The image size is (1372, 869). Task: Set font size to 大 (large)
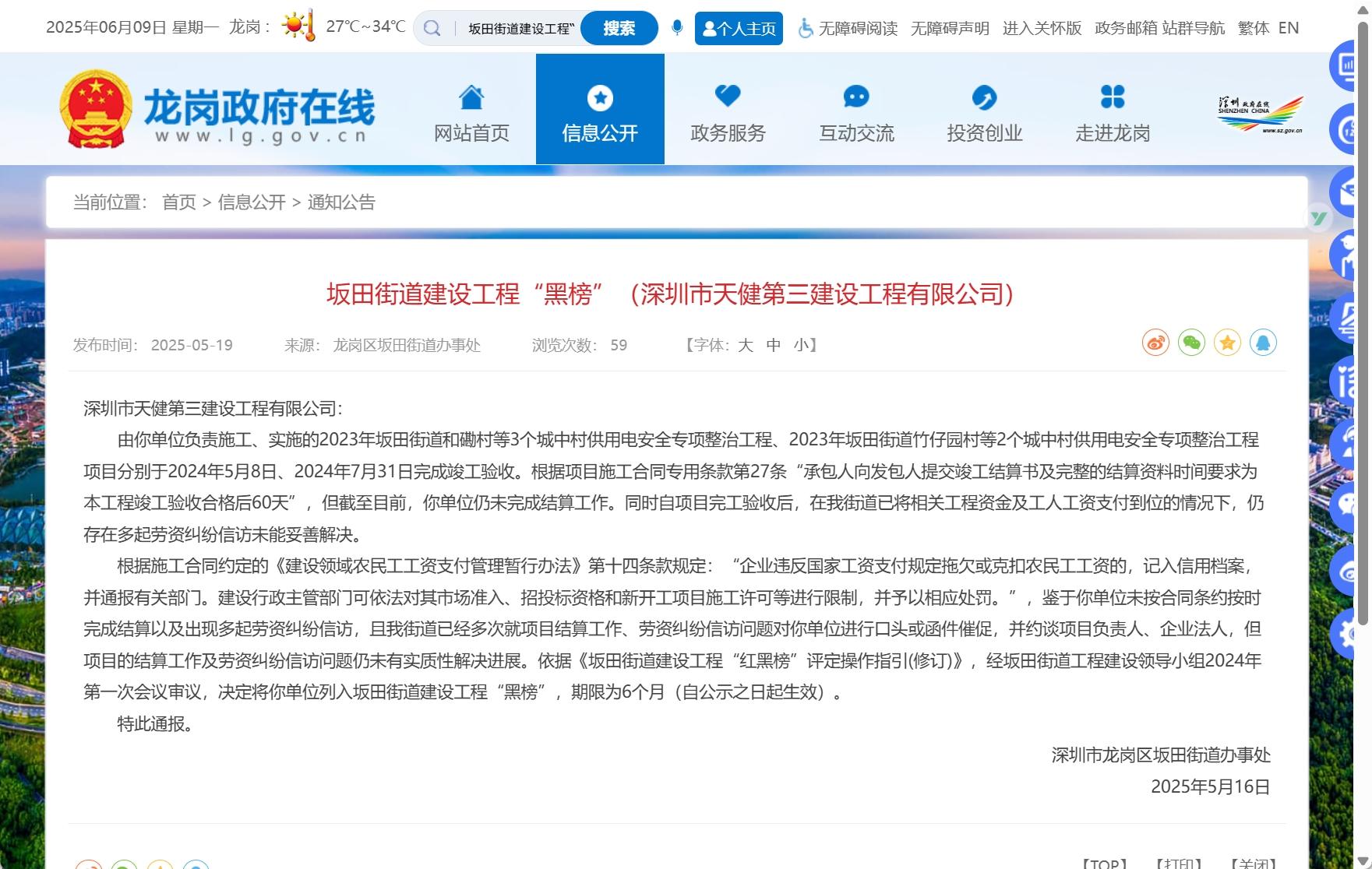(746, 345)
